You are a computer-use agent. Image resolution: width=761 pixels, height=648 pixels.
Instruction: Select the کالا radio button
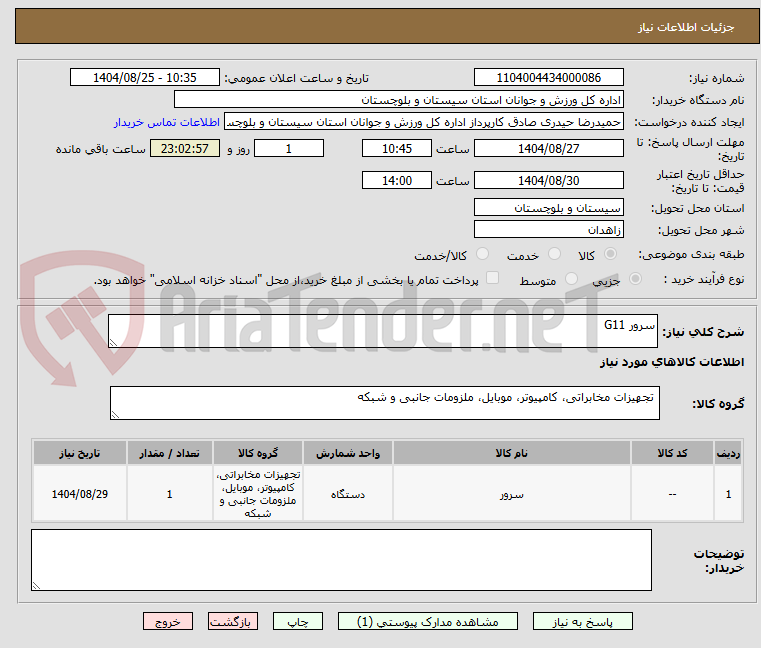point(610,254)
